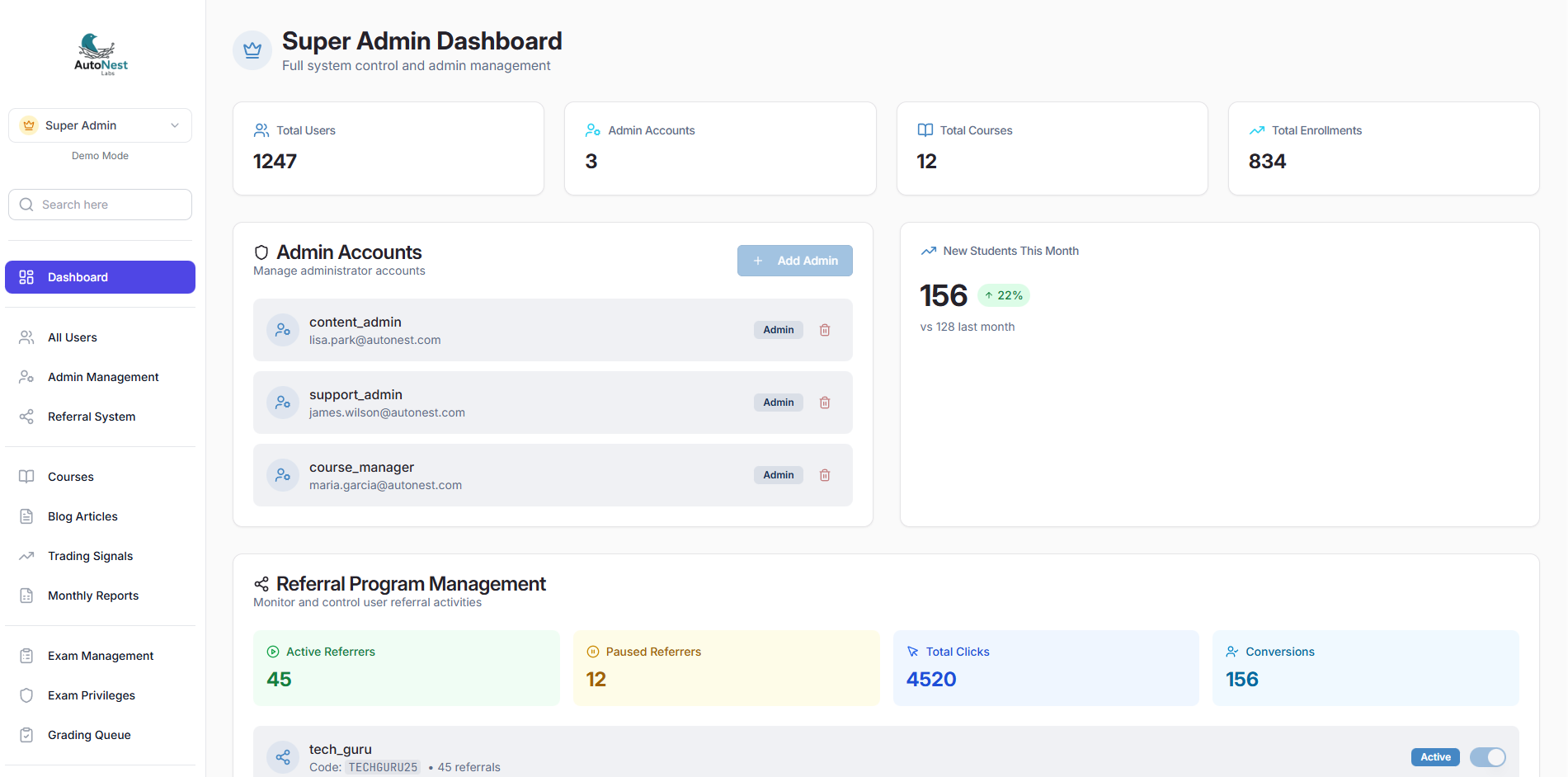1568x777 pixels.
Task: Click the course_manager user avatar icon
Action: pyautogui.click(x=283, y=475)
